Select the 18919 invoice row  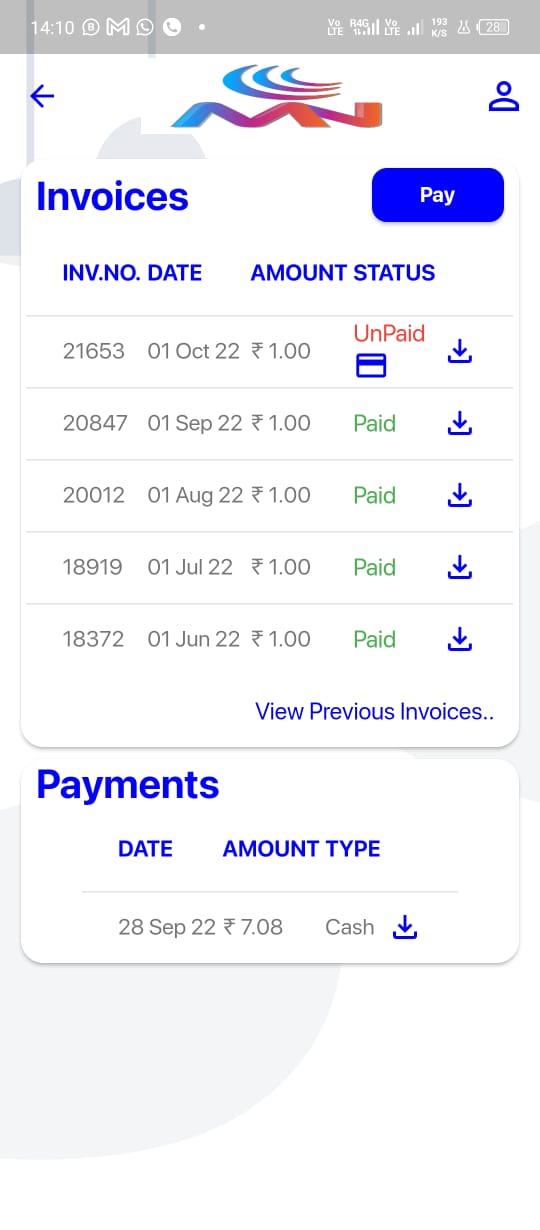click(270, 567)
